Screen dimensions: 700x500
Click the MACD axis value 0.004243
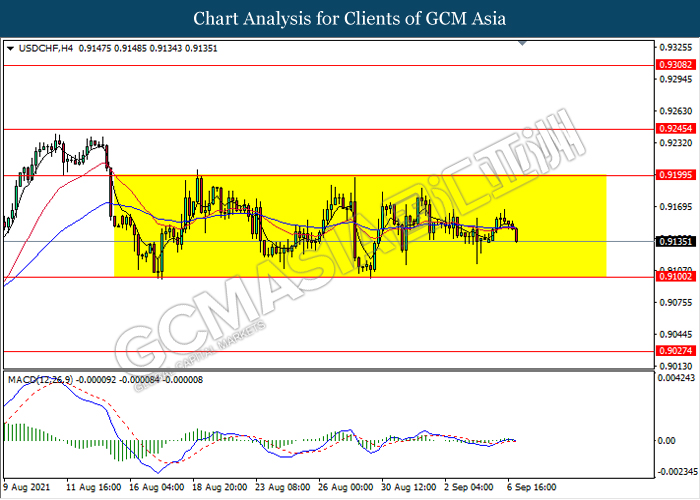pyautogui.click(x=676, y=378)
